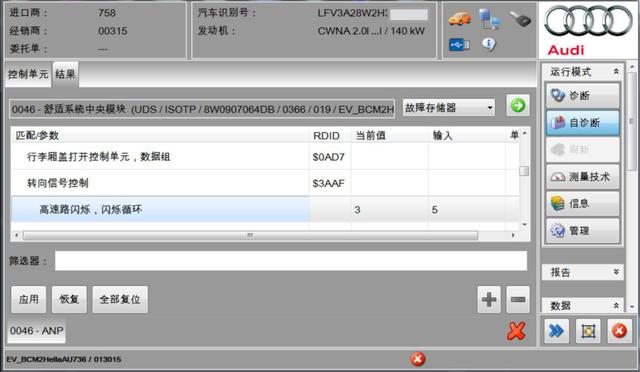
Task: Click the info speech bubble icon
Action: [x=489, y=44]
